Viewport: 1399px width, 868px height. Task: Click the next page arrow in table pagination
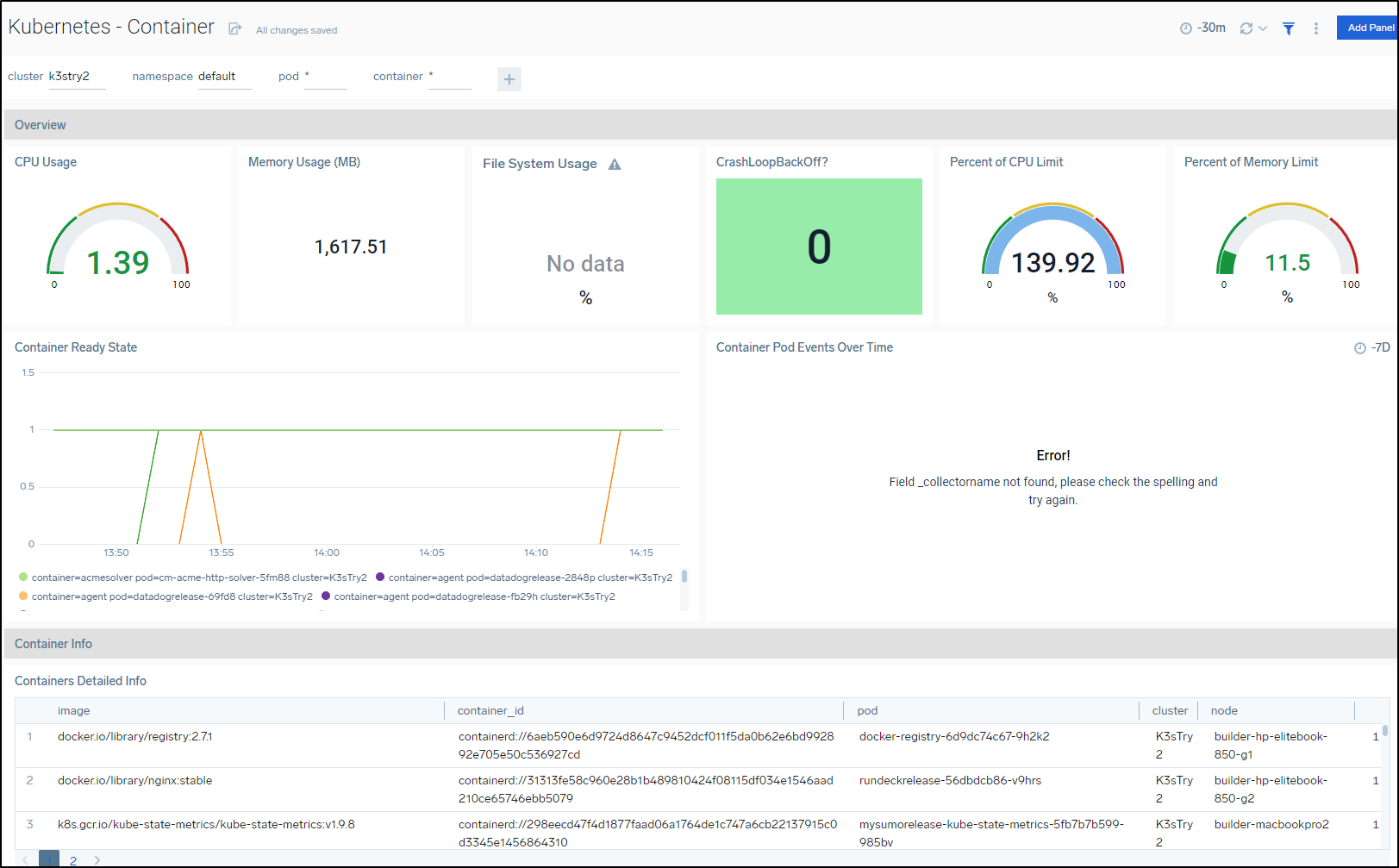[x=97, y=860]
